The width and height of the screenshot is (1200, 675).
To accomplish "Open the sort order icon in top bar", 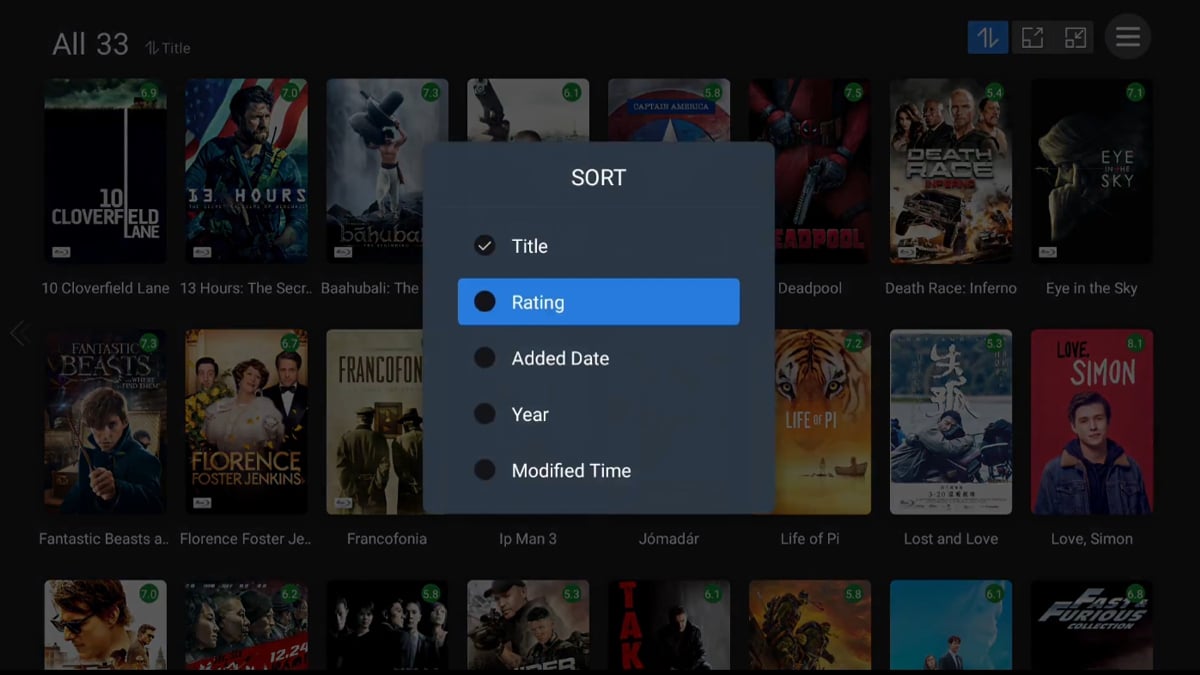I will tap(988, 38).
